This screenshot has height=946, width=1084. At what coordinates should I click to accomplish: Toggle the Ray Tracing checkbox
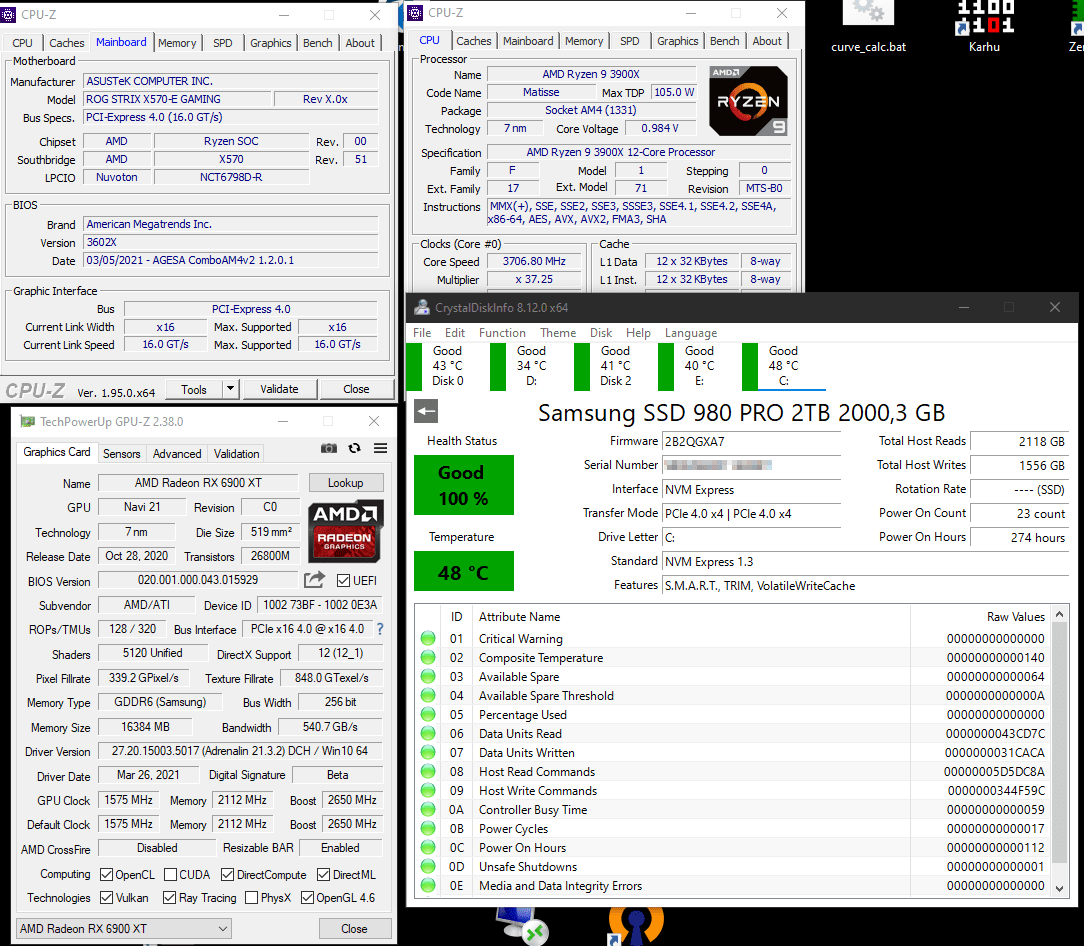pyautogui.click(x=169, y=898)
